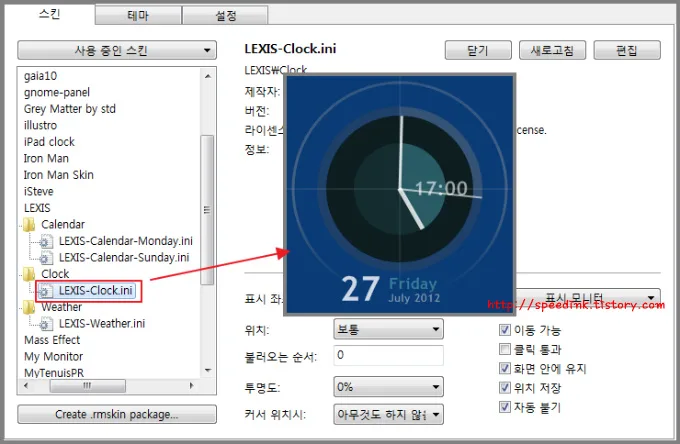Screen dimensions: 680x444
Task: Click the horizontal scrollbar left arrow
Action: click(26, 385)
